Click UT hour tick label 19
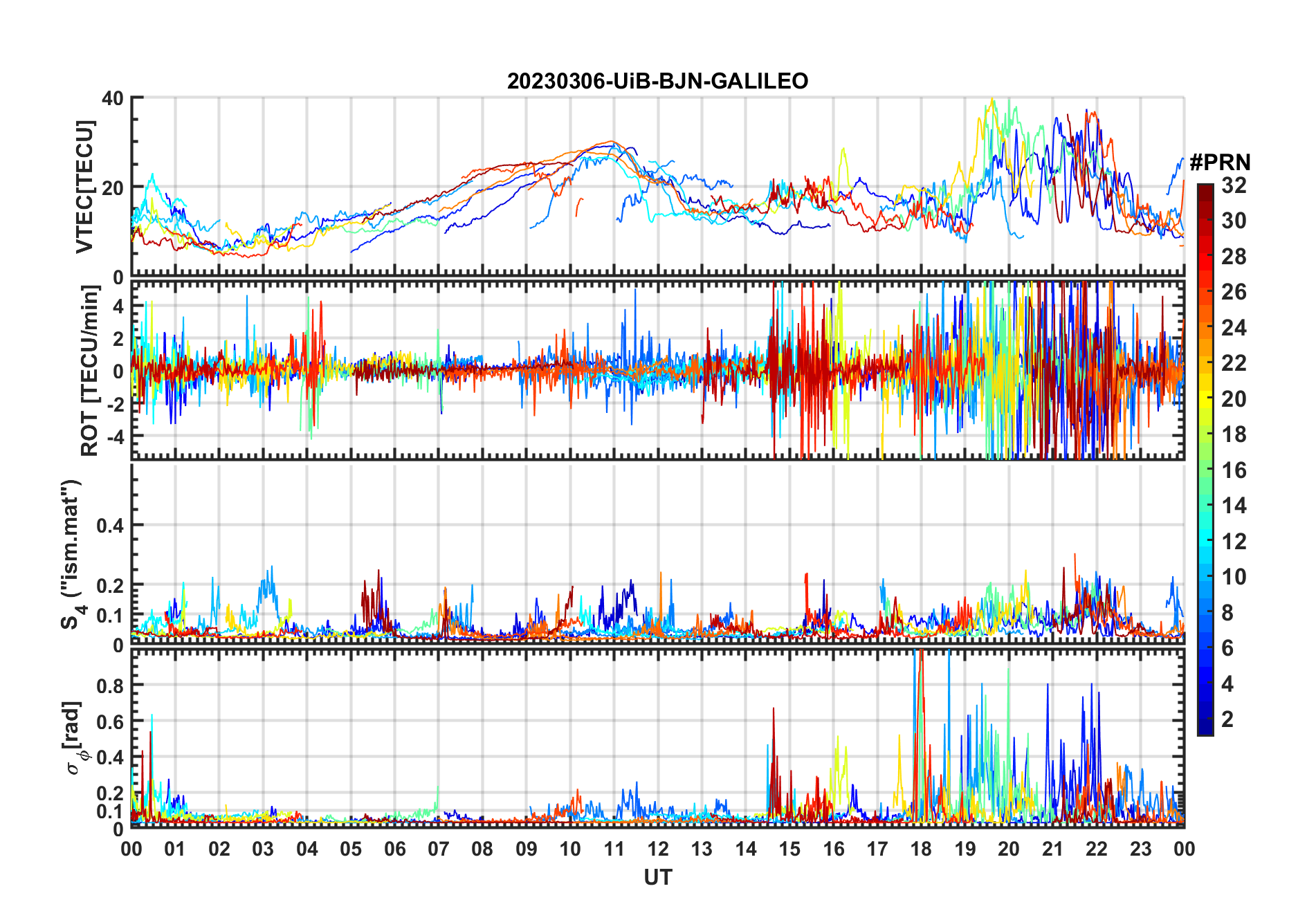The height and width of the screenshot is (920, 1316). click(x=965, y=849)
